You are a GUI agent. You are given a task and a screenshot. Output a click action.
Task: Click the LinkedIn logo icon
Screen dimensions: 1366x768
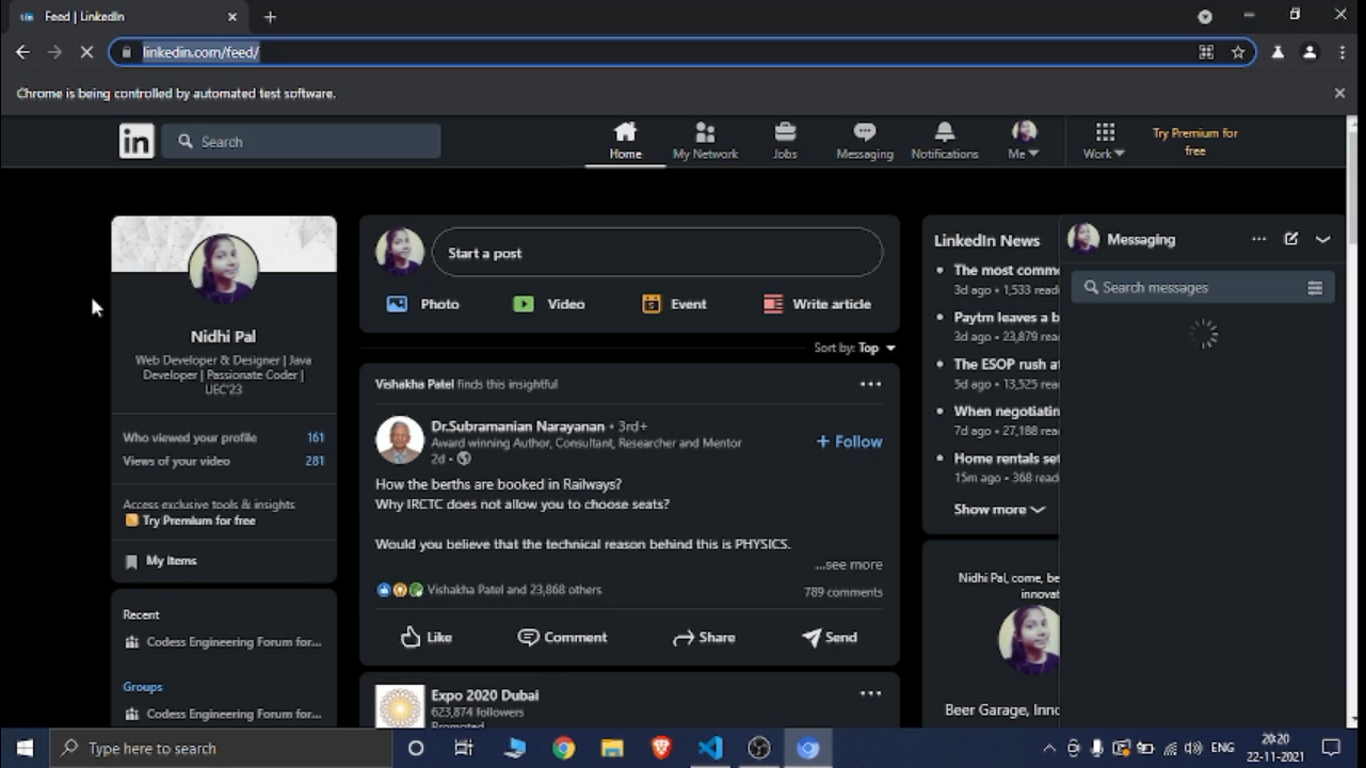click(x=137, y=141)
